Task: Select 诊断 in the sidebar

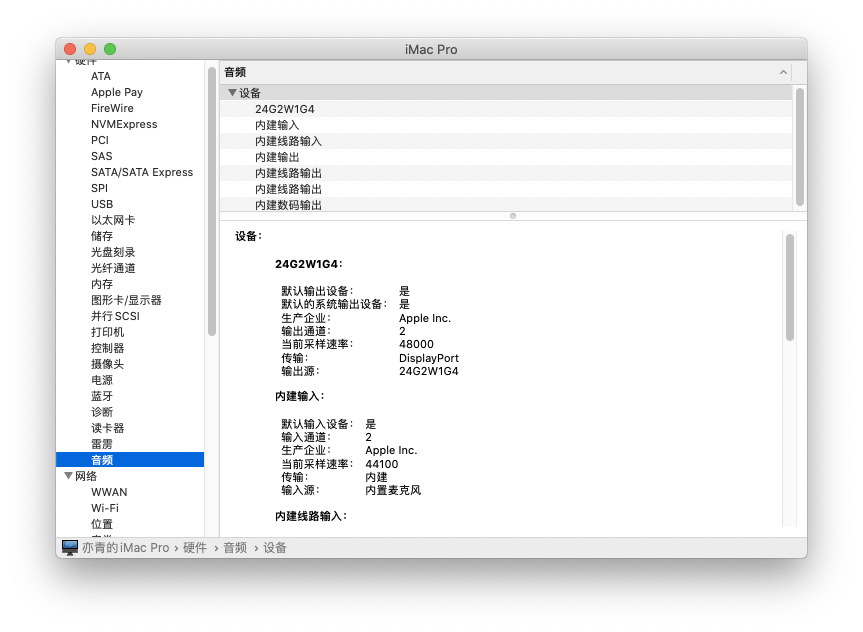Action: point(102,411)
